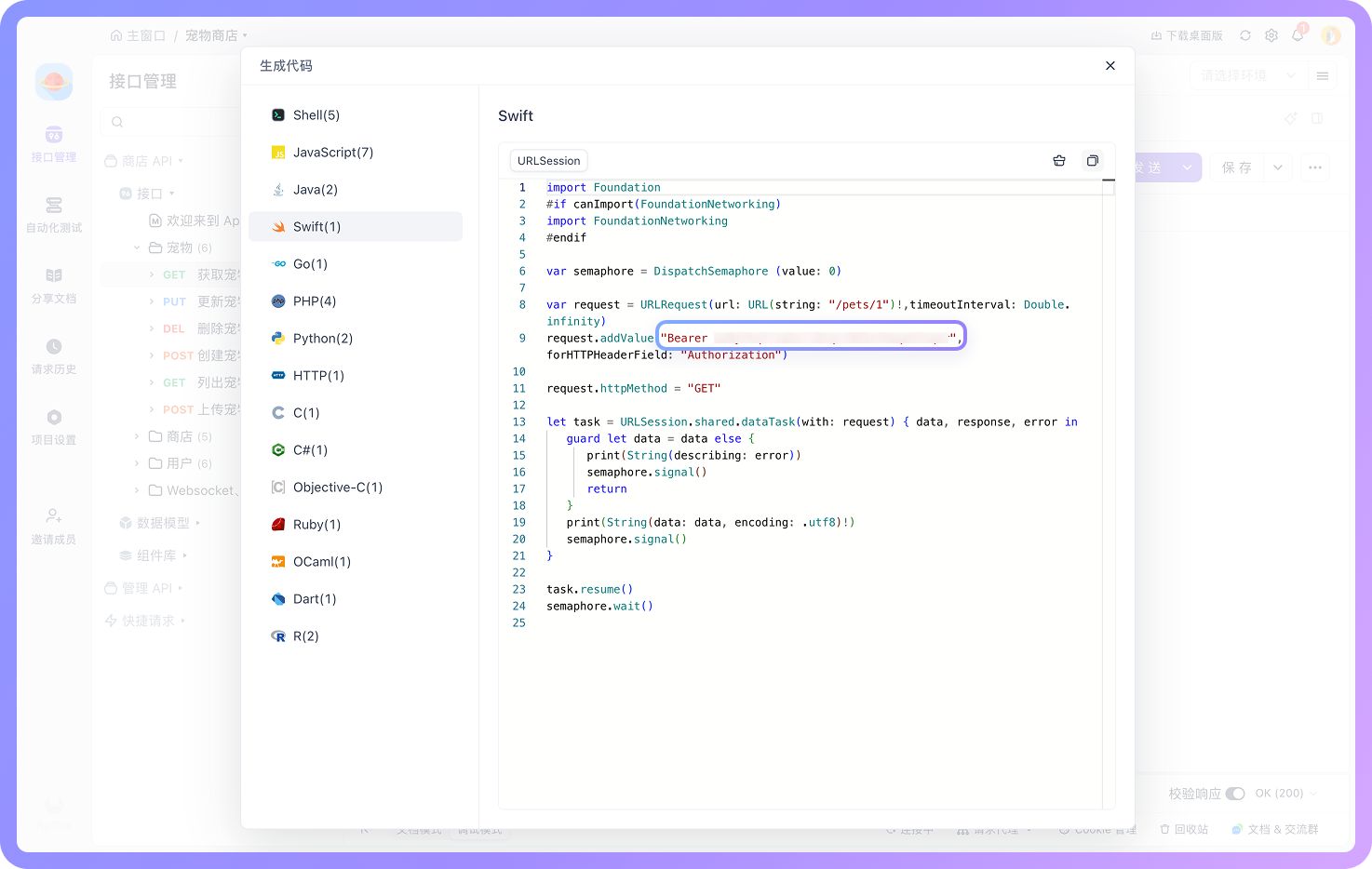The image size is (1372, 869).
Task: Click 下载桌面版 link
Action: (x=1187, y=35)
